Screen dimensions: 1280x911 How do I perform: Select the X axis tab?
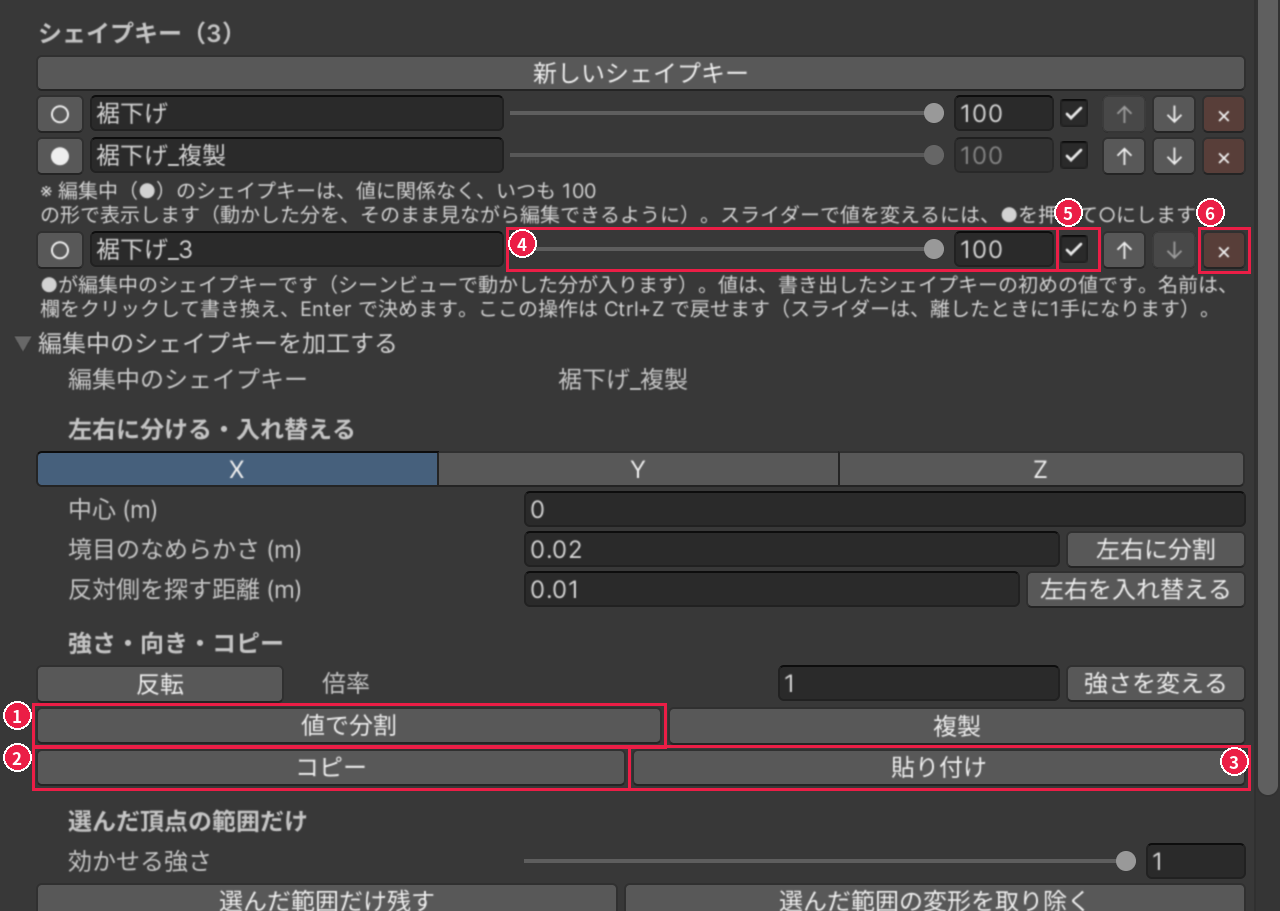pyautogui.click(x=237, y=469)
